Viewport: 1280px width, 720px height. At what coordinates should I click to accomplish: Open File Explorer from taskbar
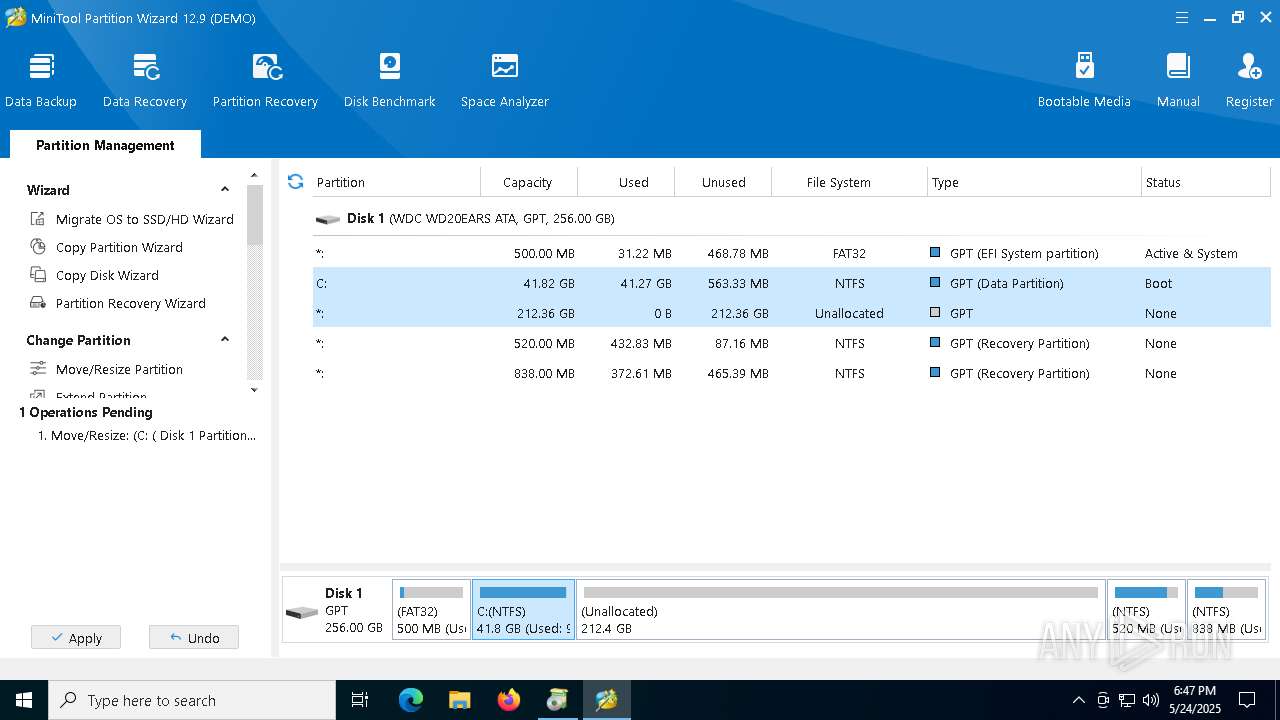(460, 700)
